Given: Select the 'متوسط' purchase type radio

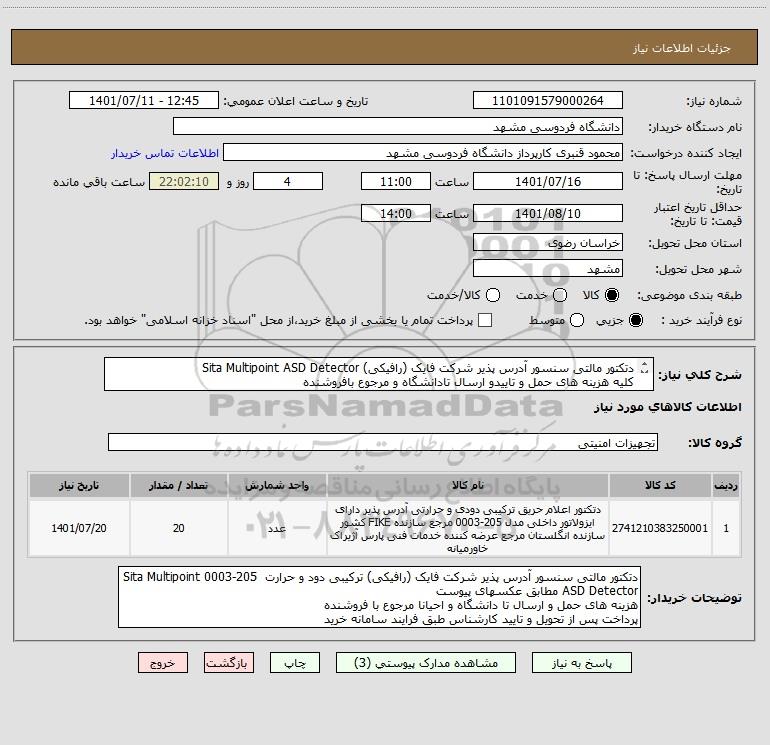Looking at the screenshot, I should point(577,320).
